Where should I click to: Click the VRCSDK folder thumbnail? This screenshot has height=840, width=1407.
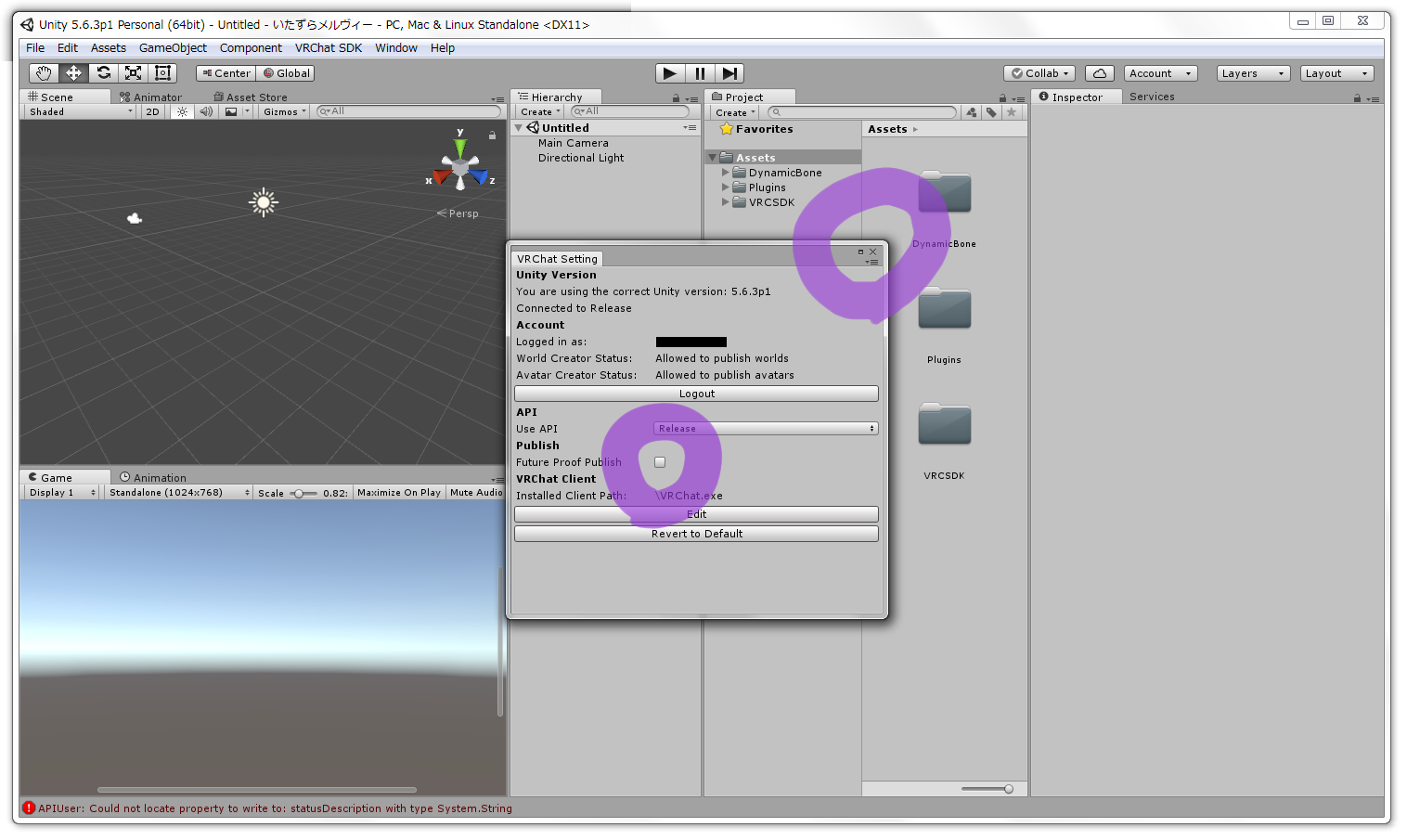click(944, 424)
